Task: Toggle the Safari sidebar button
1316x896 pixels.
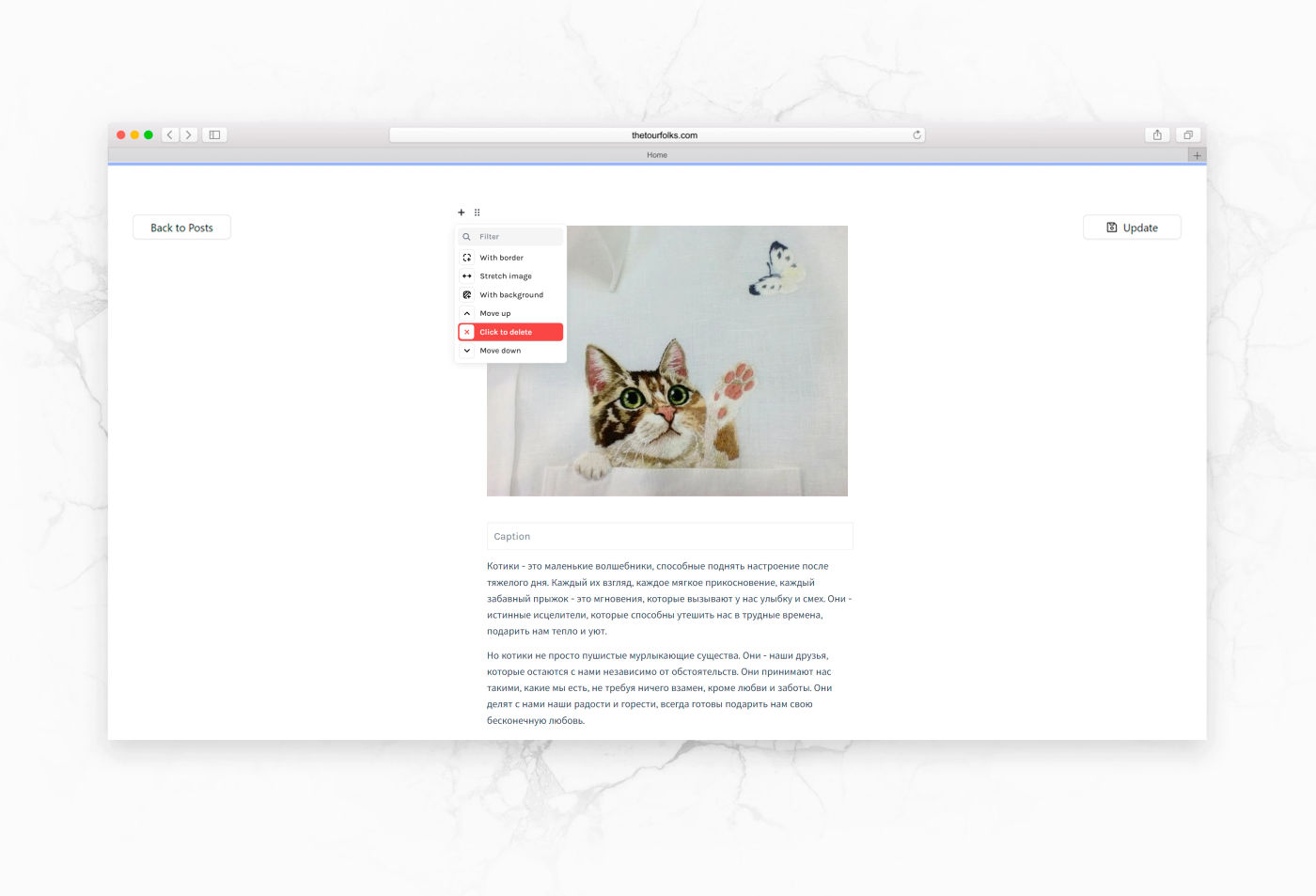Action: click(x=214, y=135)
